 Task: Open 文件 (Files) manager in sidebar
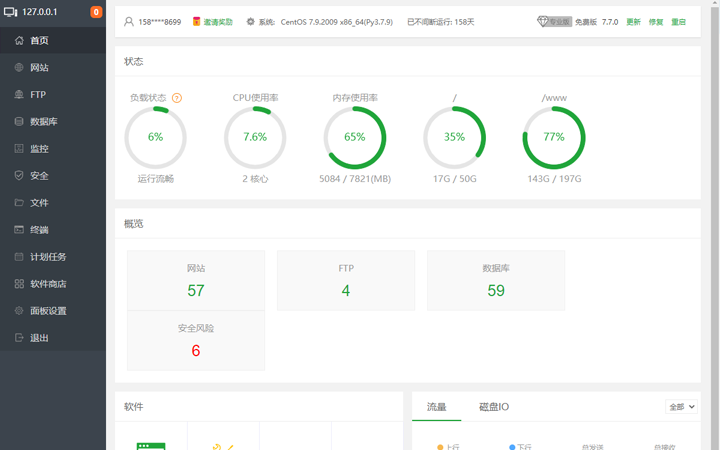tap(39, 203)
